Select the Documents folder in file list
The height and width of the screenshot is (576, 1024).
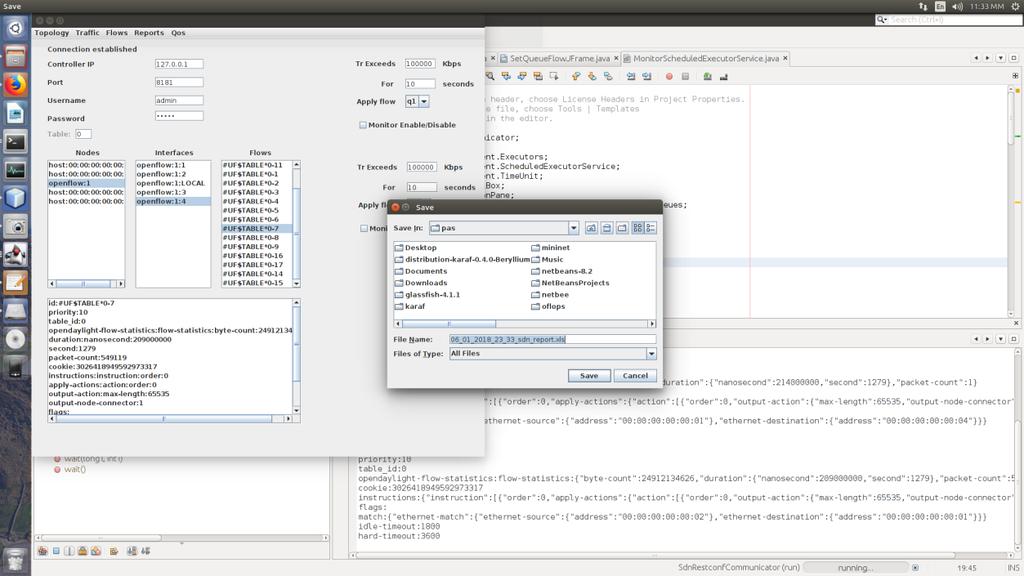point(421,271)
